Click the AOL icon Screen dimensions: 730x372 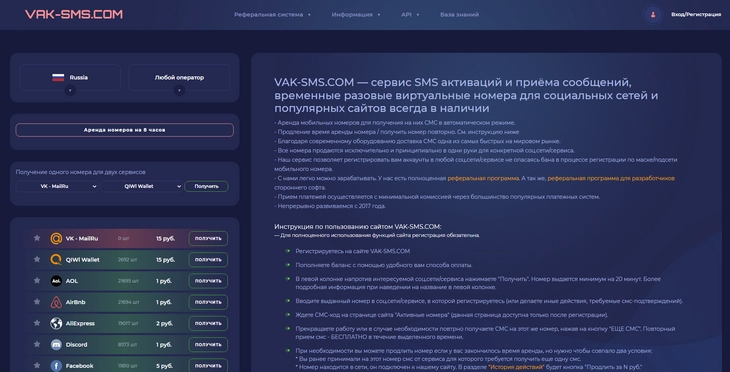(x=56, y=281)
